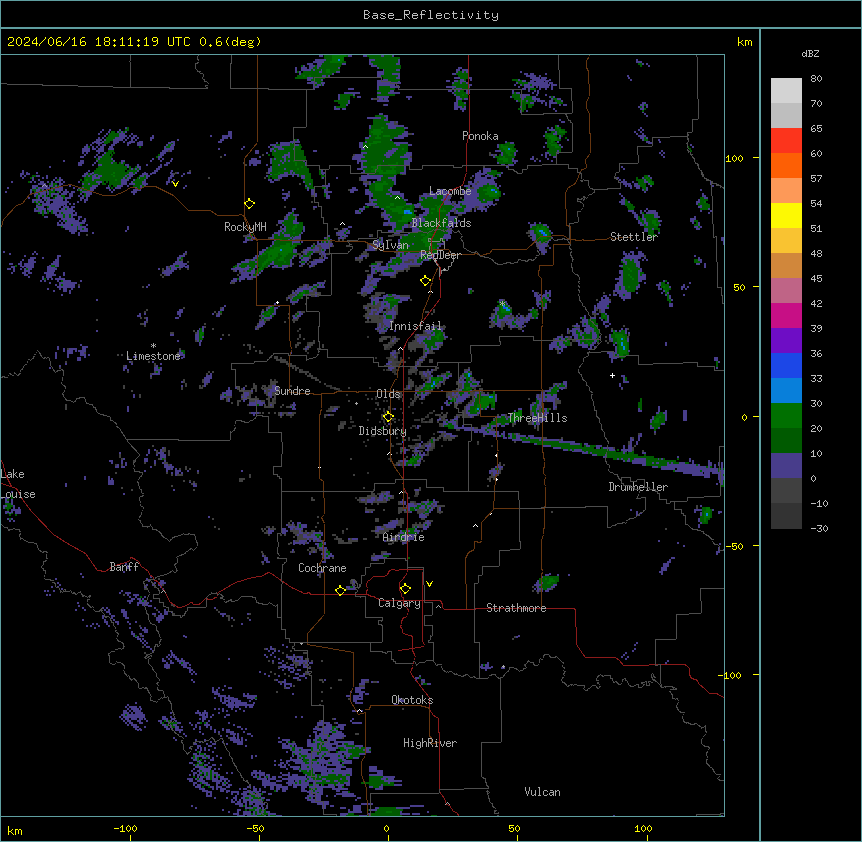Click the Limestone label
862x842 pixels.
153,356
